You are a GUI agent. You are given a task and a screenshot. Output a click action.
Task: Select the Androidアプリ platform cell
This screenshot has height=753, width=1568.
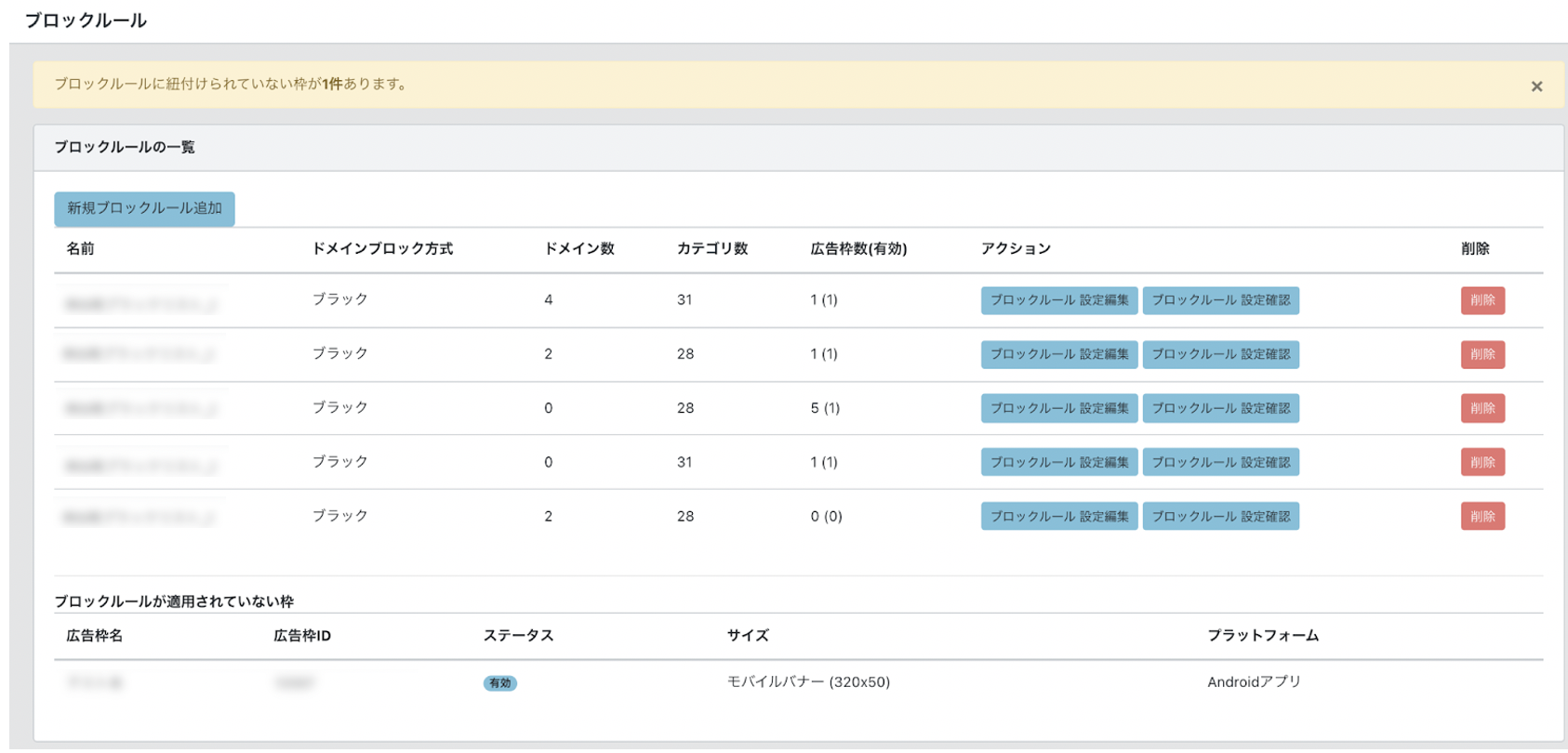1254,682
